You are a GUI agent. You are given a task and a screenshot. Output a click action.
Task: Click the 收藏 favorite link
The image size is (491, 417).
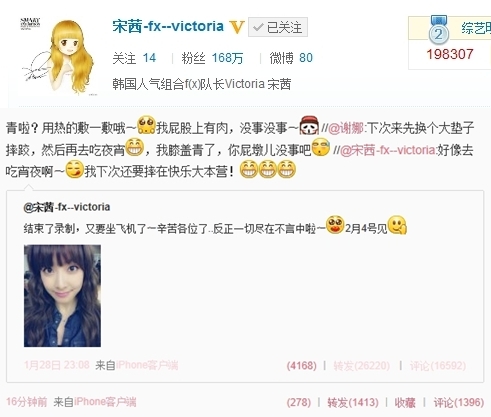[x=405, y=403]
